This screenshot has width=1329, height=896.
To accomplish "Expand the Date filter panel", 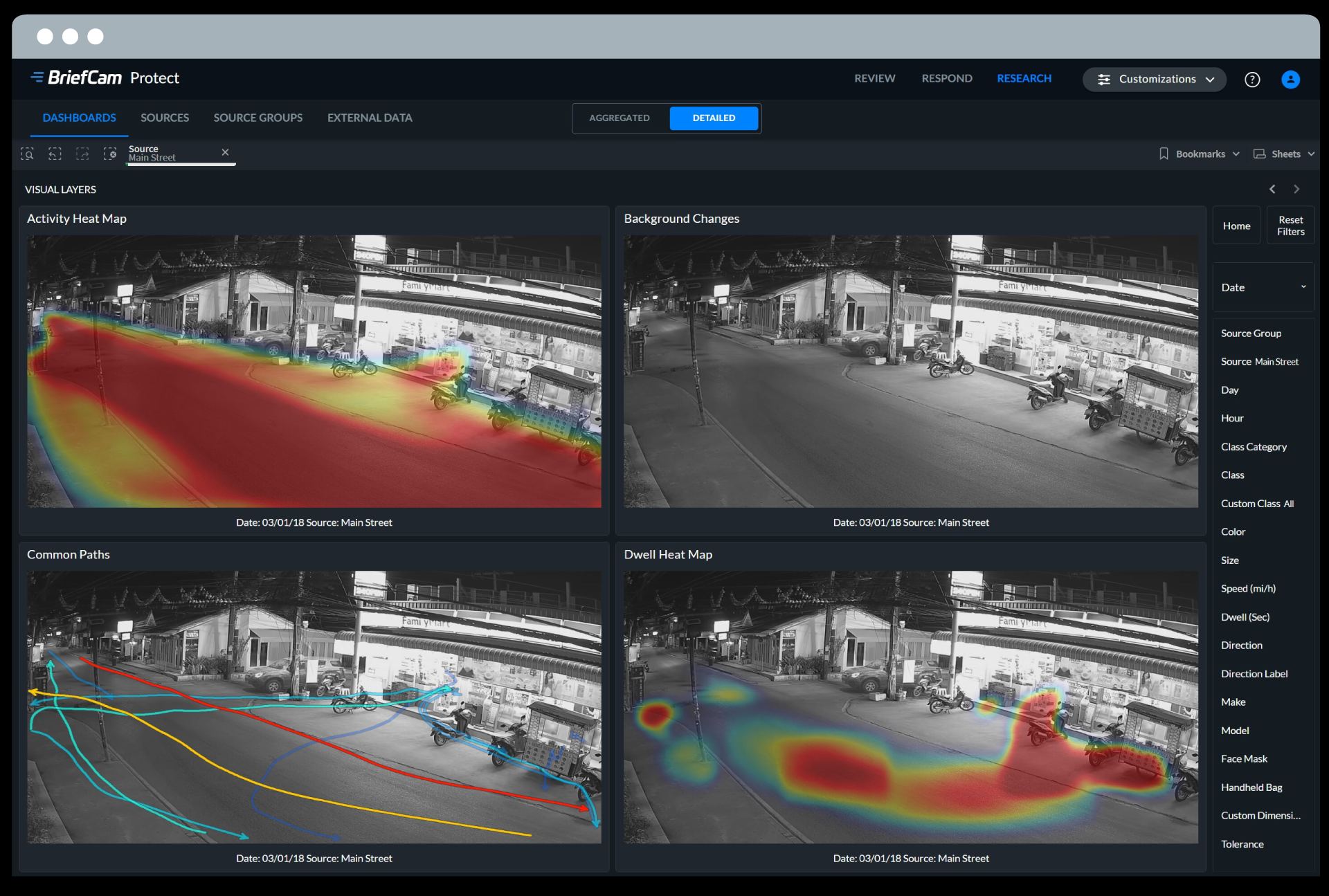I will point(1263,287).
